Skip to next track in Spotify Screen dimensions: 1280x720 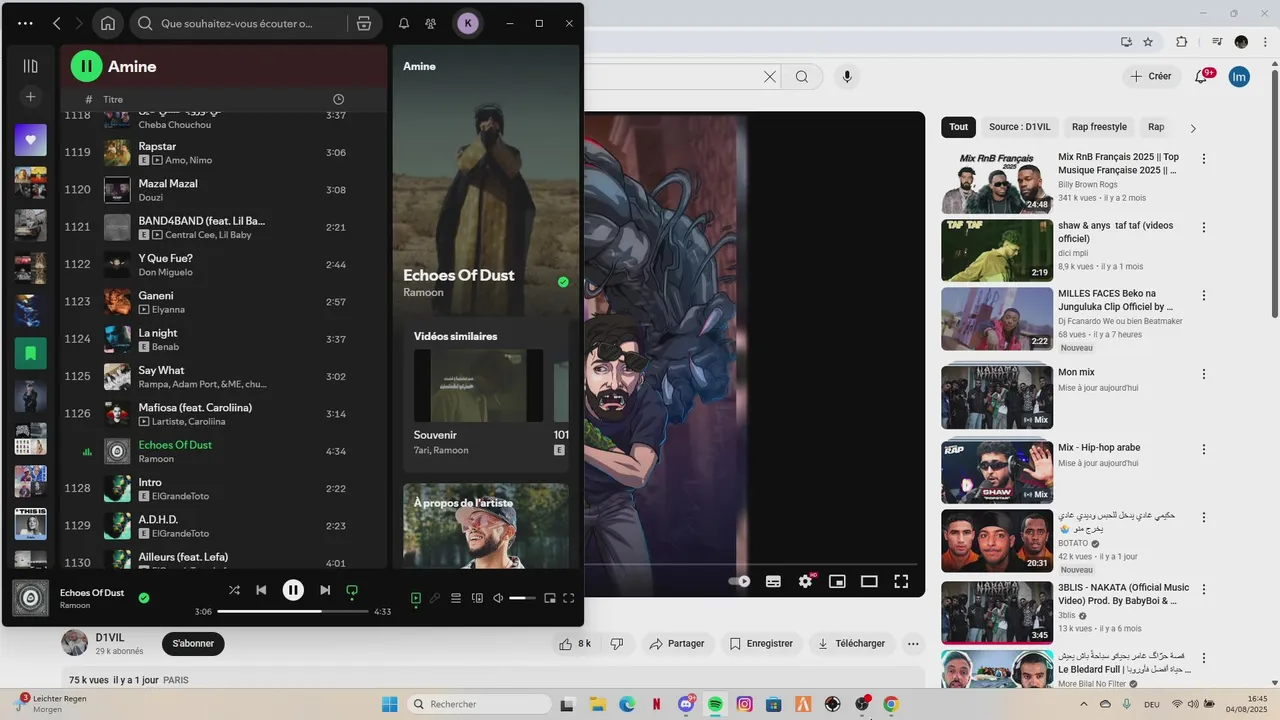325,590
